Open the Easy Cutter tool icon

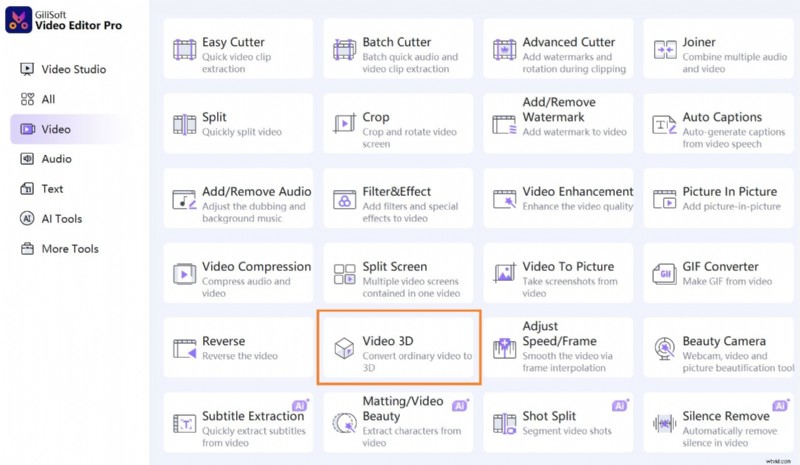coord(184,50)
